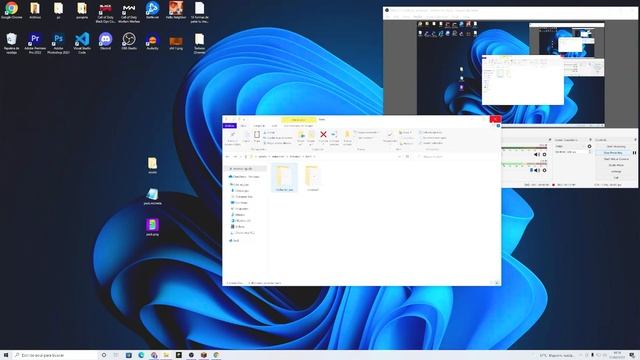Click yellow contextual tab in Explorer title bar
The image size is (640, 360).
coord(298,120)
